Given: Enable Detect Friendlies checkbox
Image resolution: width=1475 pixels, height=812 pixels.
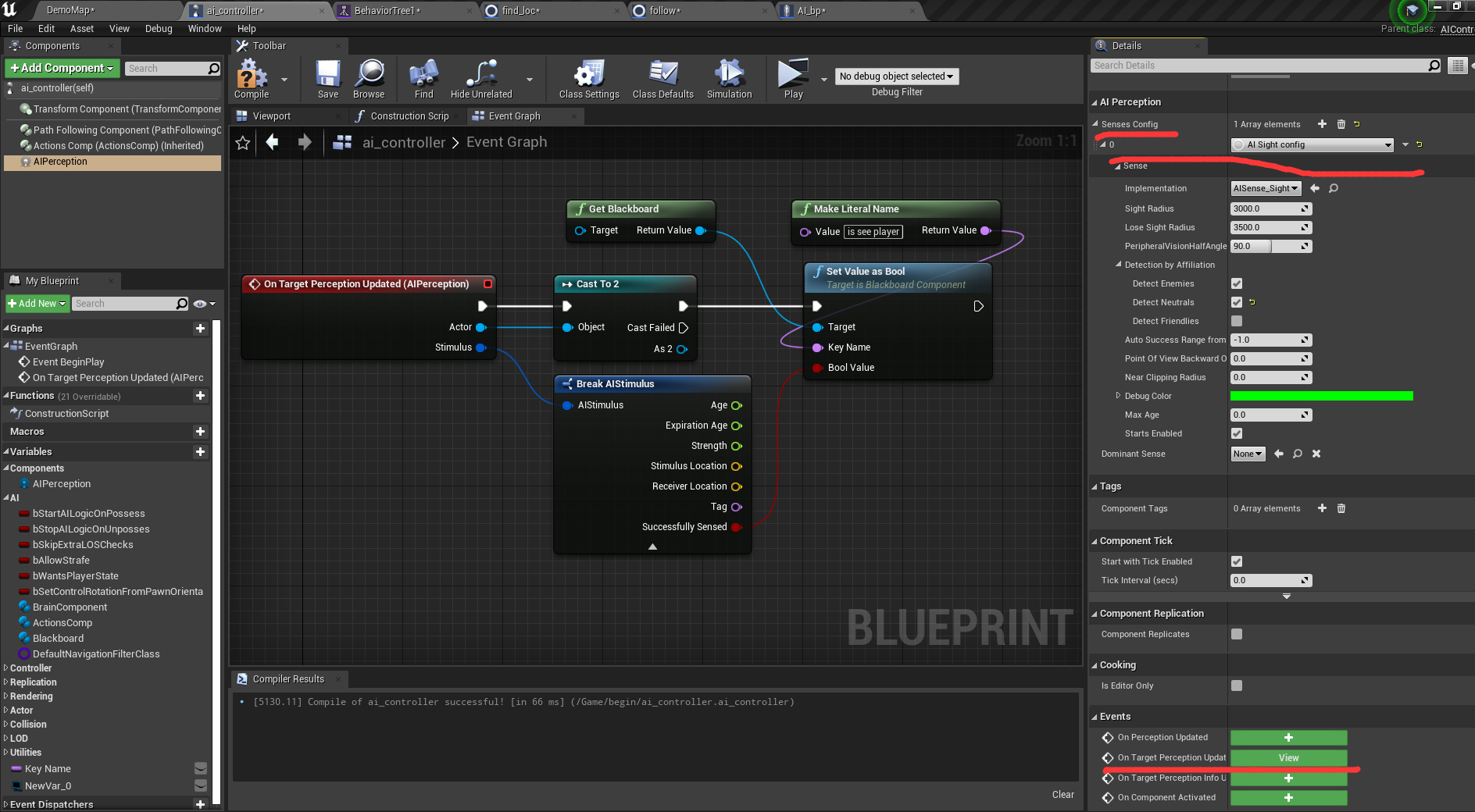Looking at the screenshot, I should pyautogui.click(x=1237, y=321).
